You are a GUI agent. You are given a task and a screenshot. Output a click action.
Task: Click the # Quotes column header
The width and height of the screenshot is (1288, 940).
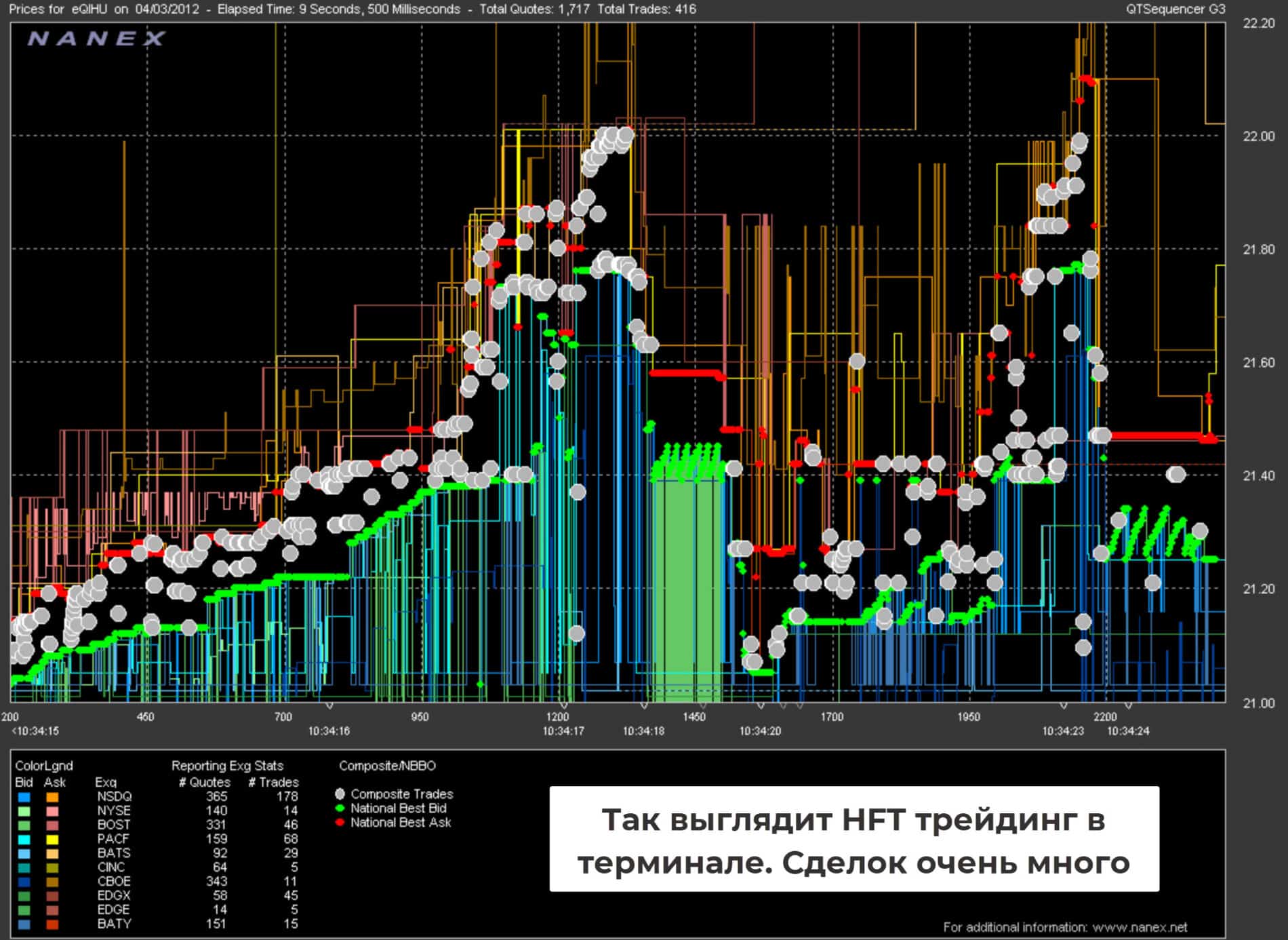pos(204,783)
